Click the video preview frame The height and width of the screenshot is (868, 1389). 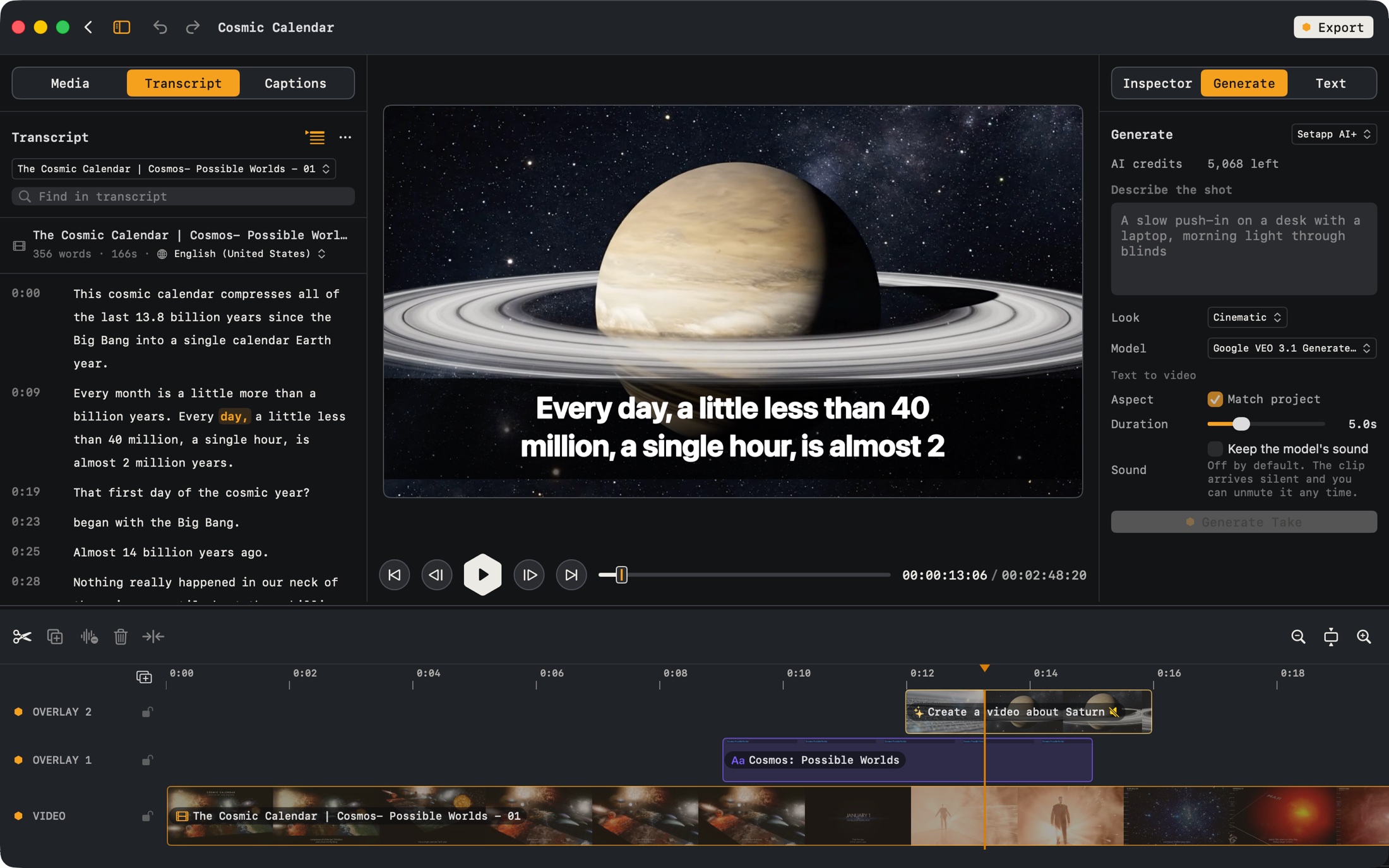[732, 301]
